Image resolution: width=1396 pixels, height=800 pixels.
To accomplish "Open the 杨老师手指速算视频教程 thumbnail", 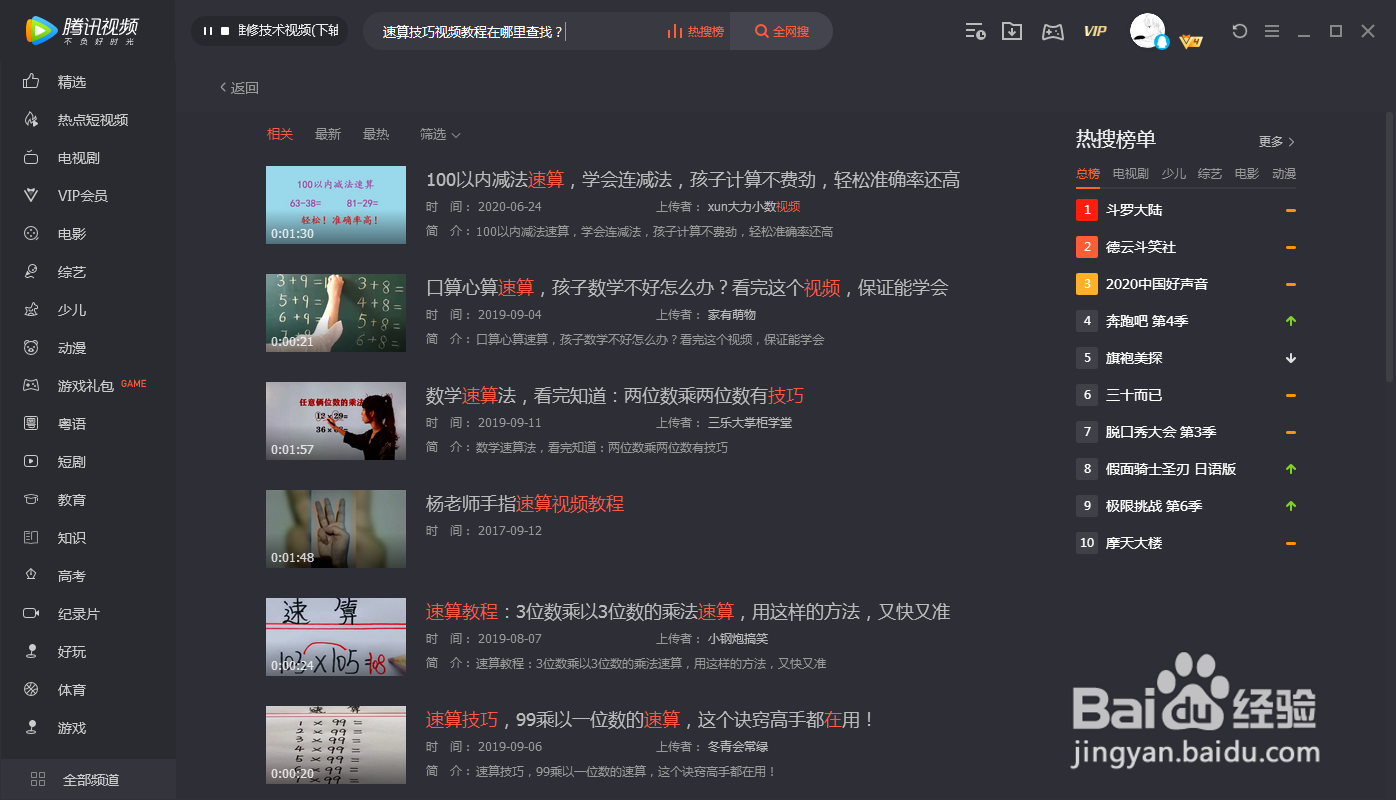I will [x=336, y=528].
